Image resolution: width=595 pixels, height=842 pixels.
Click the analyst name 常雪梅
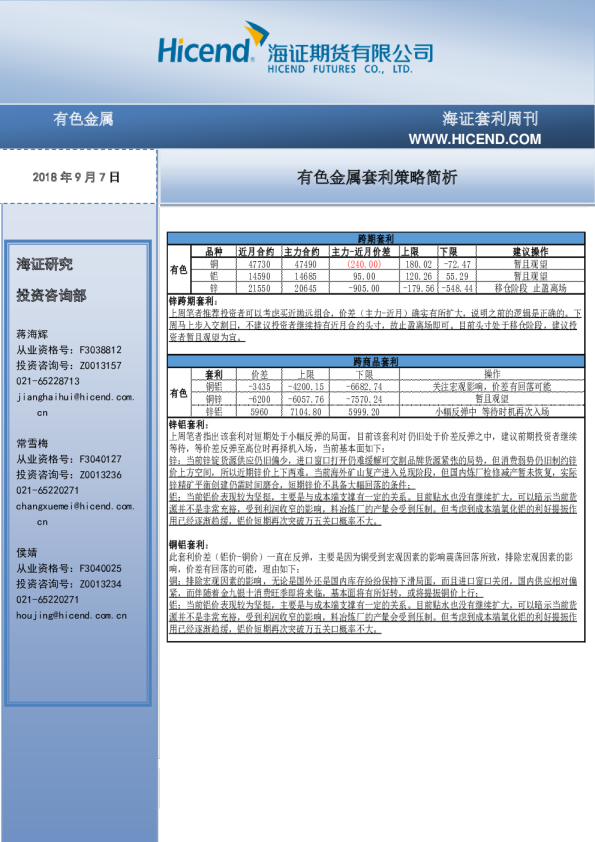pos(32,443)
